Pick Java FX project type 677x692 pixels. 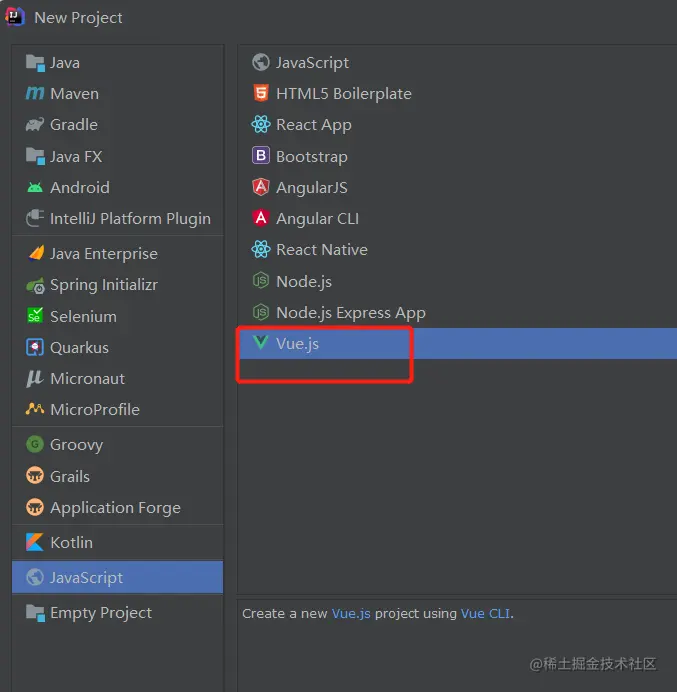pyautogui.click(x=117, y=156)
